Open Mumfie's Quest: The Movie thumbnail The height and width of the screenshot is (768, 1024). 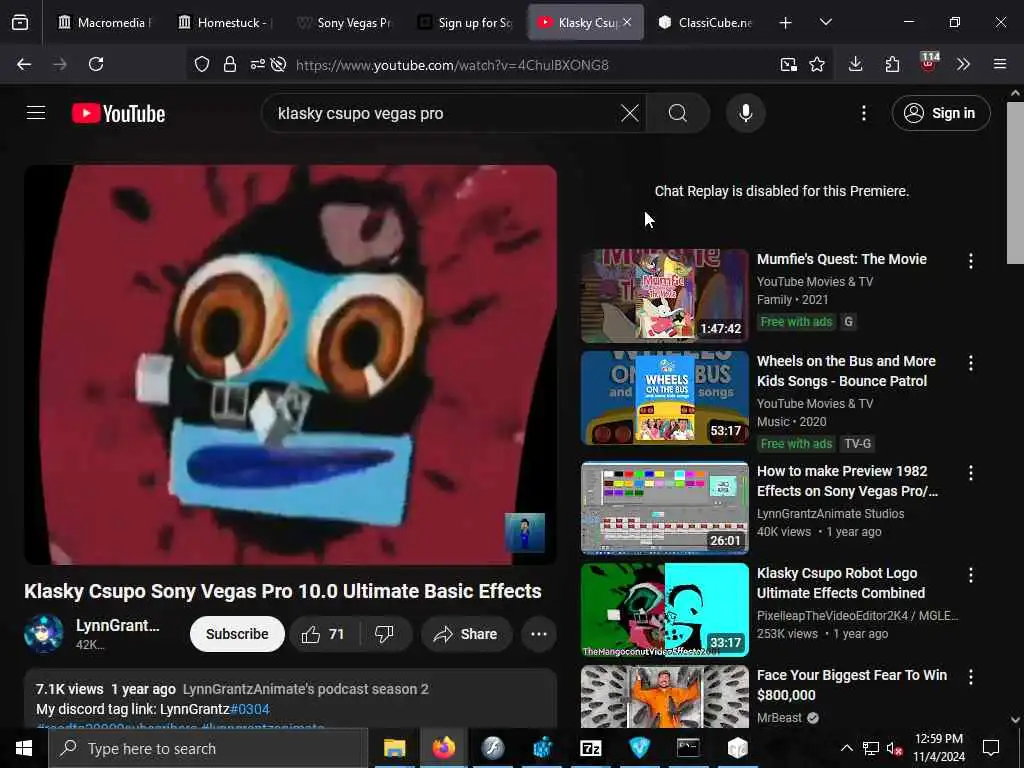(665, 295)
